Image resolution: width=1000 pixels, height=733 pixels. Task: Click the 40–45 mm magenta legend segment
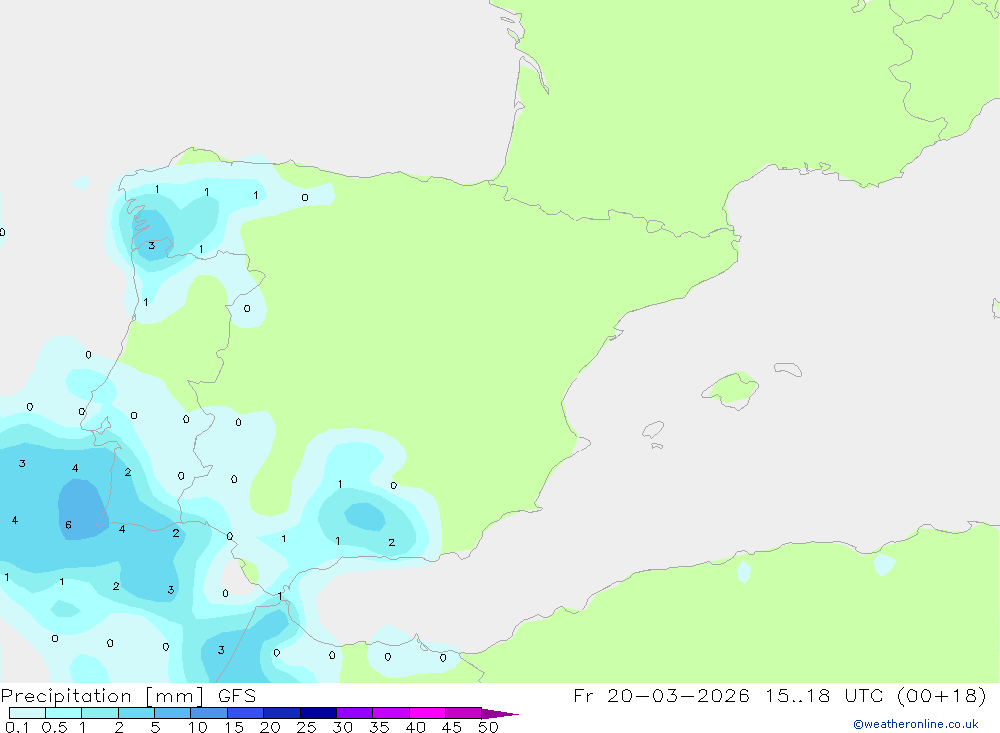[x=427, y=713]
